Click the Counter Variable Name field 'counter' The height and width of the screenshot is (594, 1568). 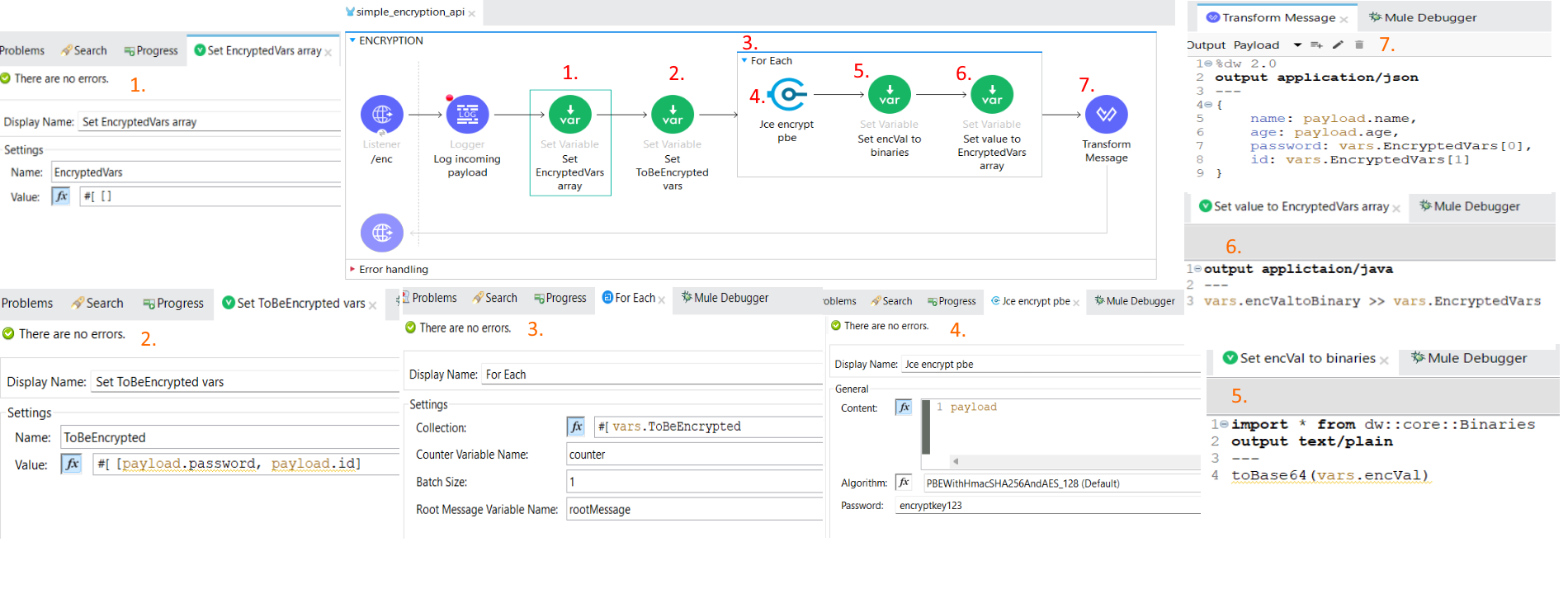pos(694,455)
